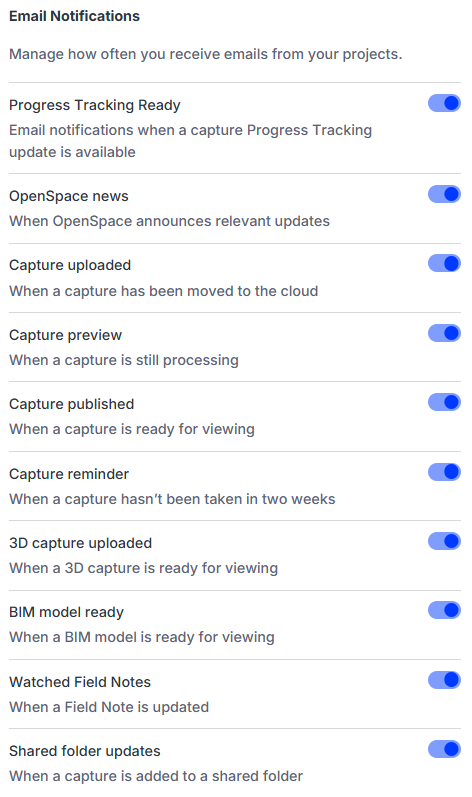Screen dimensions: 472x797
Task: Disable the Capture reminder toggle
Action: pos(444,472)
